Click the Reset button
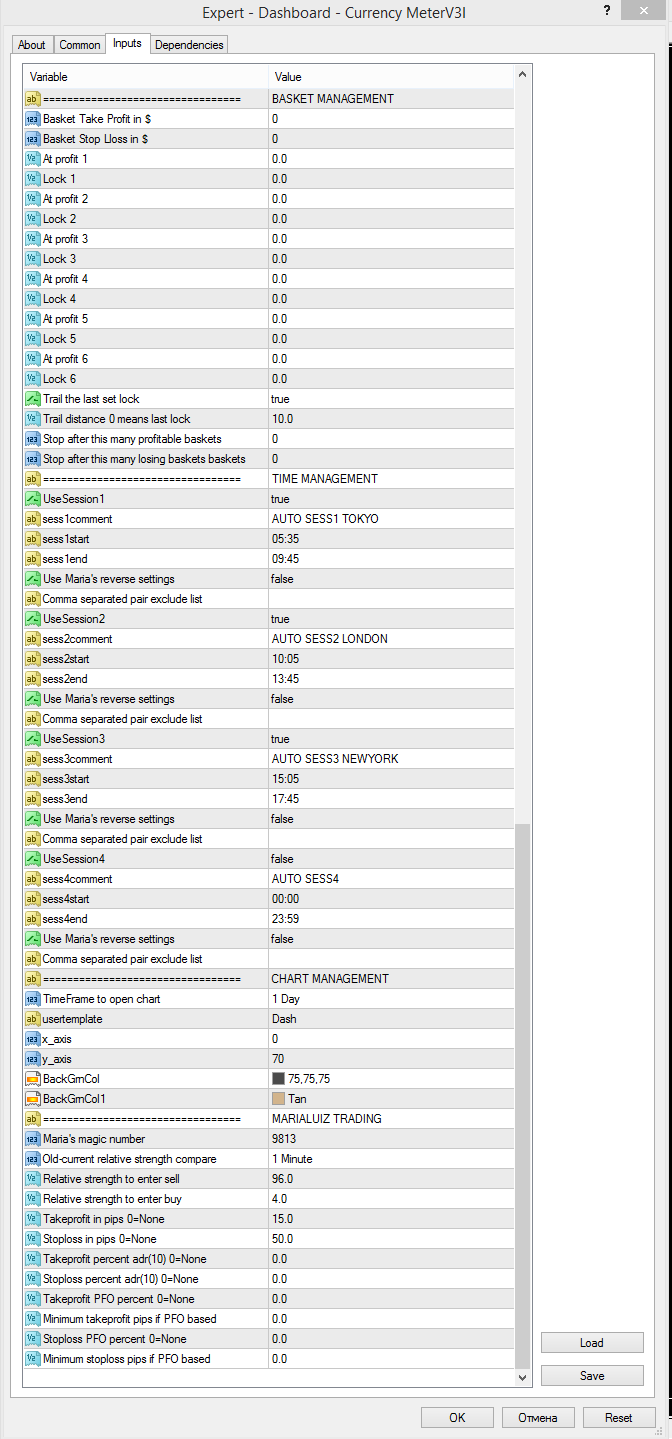The image size is (672, 1439). [x=619, y=1417]
